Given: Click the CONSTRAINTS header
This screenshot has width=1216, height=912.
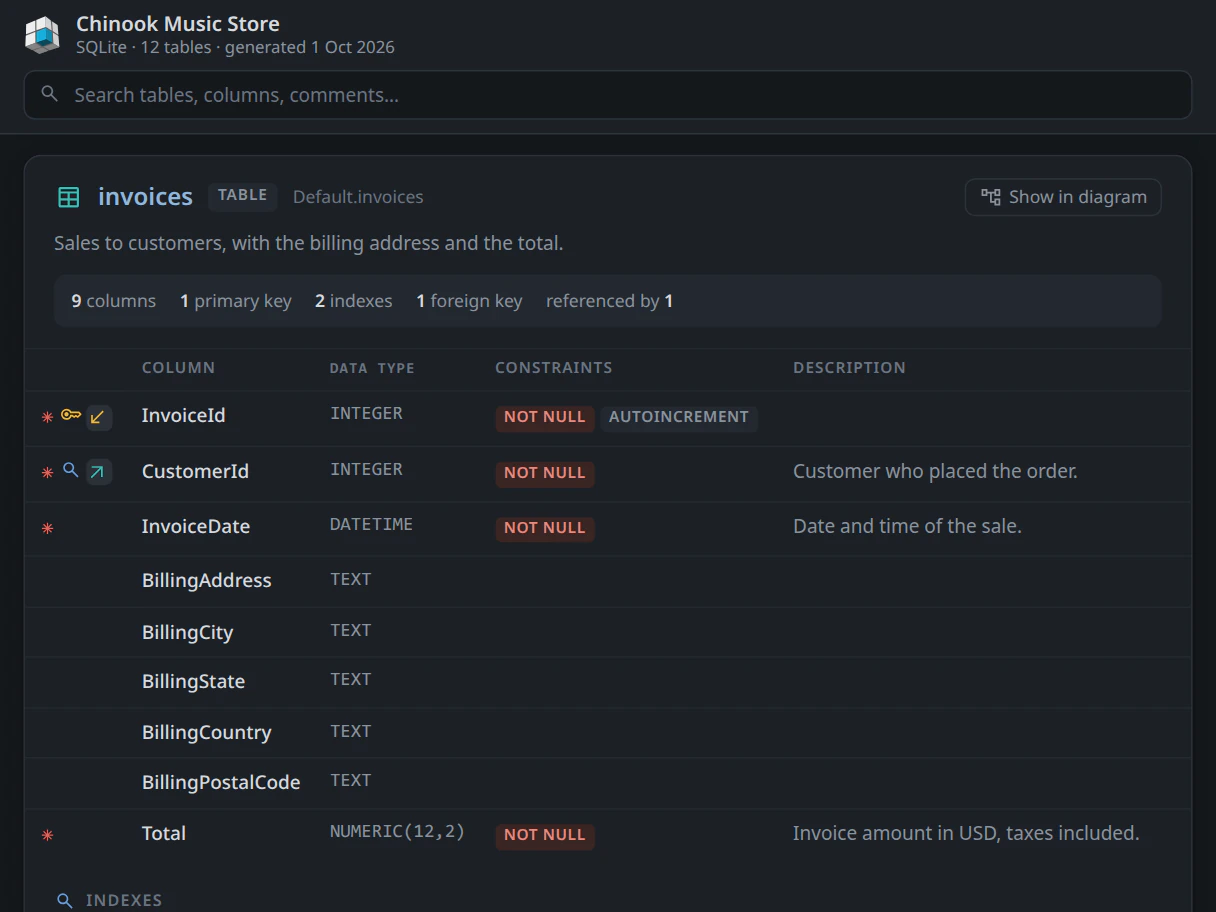Looking at the screenshot, I should point(554,367).
